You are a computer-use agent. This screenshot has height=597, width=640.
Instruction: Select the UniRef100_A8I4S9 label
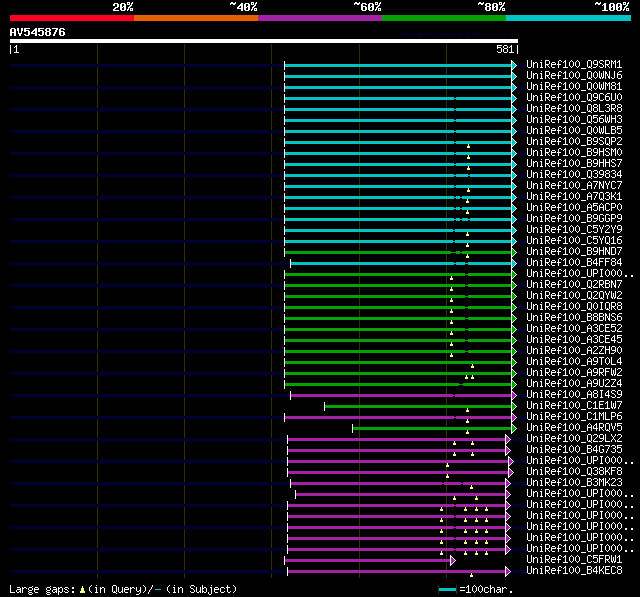coord(574,395)
